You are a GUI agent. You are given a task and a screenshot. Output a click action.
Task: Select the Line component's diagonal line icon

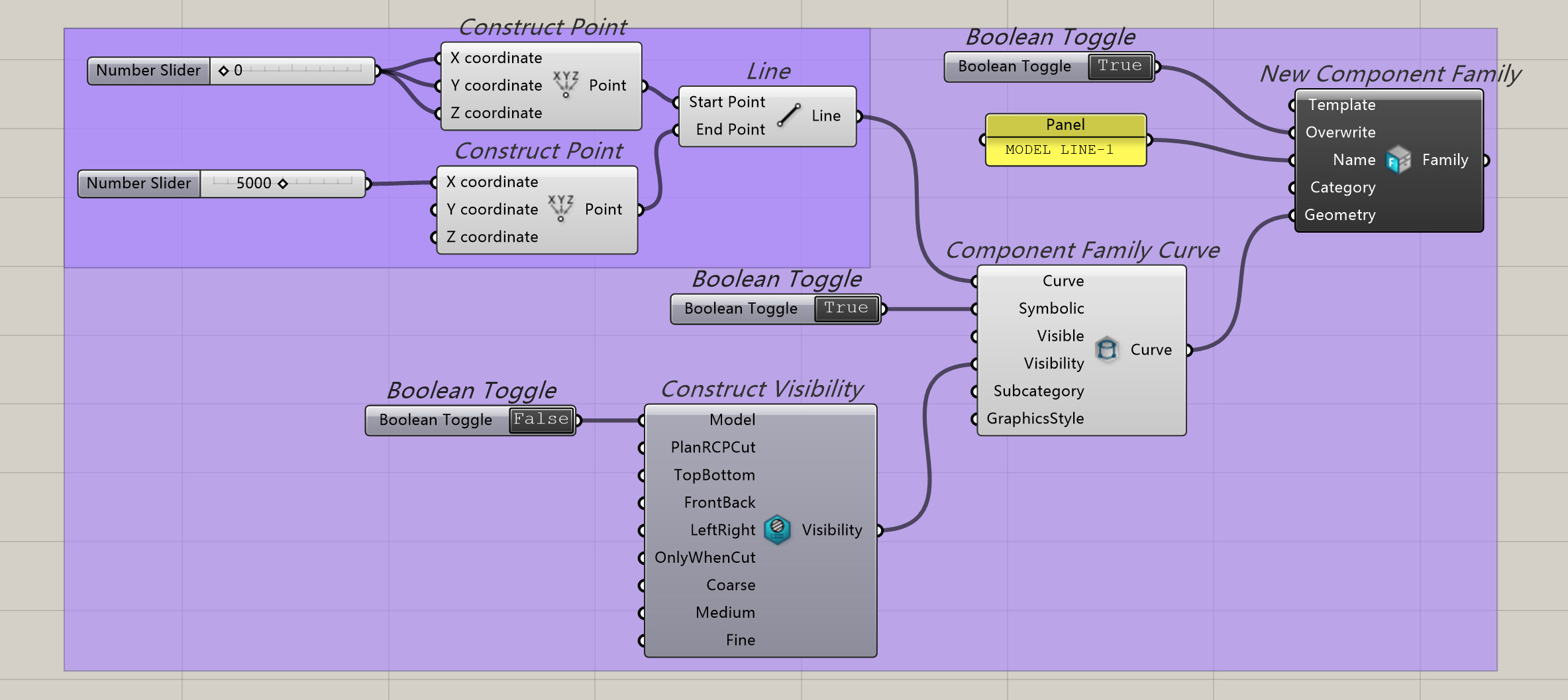[x=788, y=115]
